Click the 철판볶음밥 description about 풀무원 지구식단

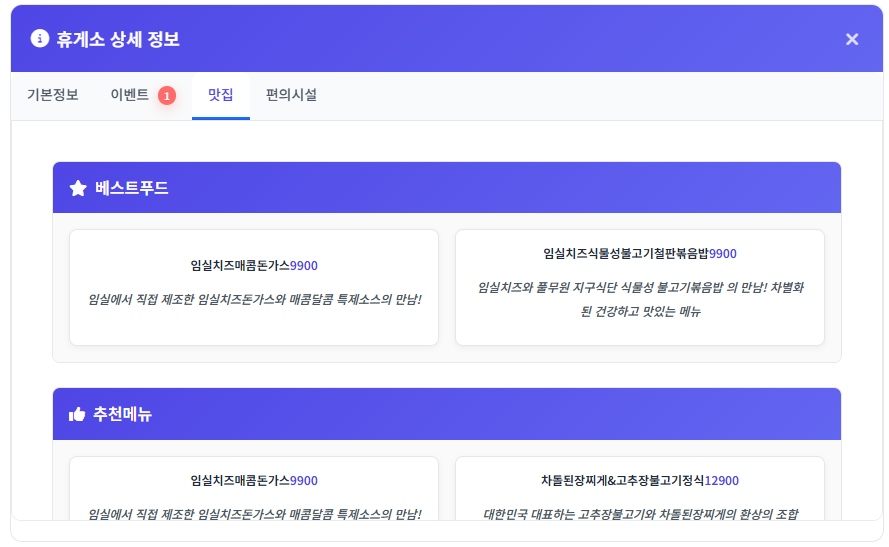(640, 299)
